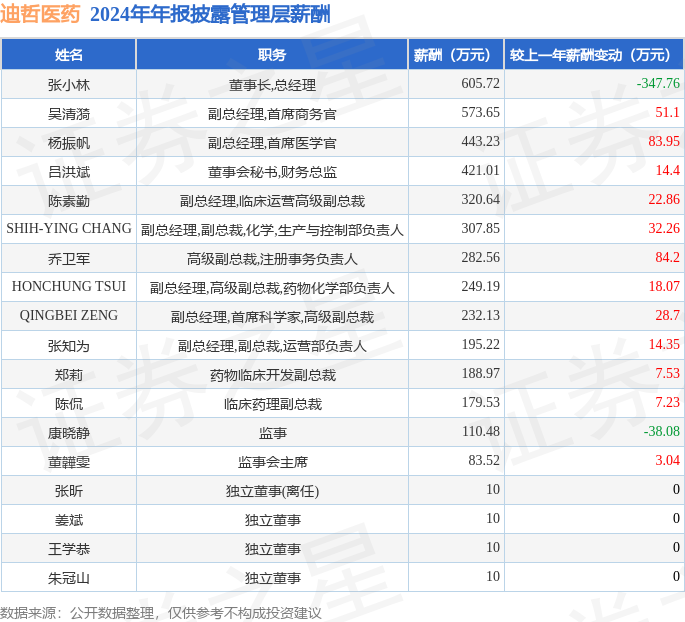685x622 pixels.
Task: Click the salary value 307.85
Action: pos(481,228)
